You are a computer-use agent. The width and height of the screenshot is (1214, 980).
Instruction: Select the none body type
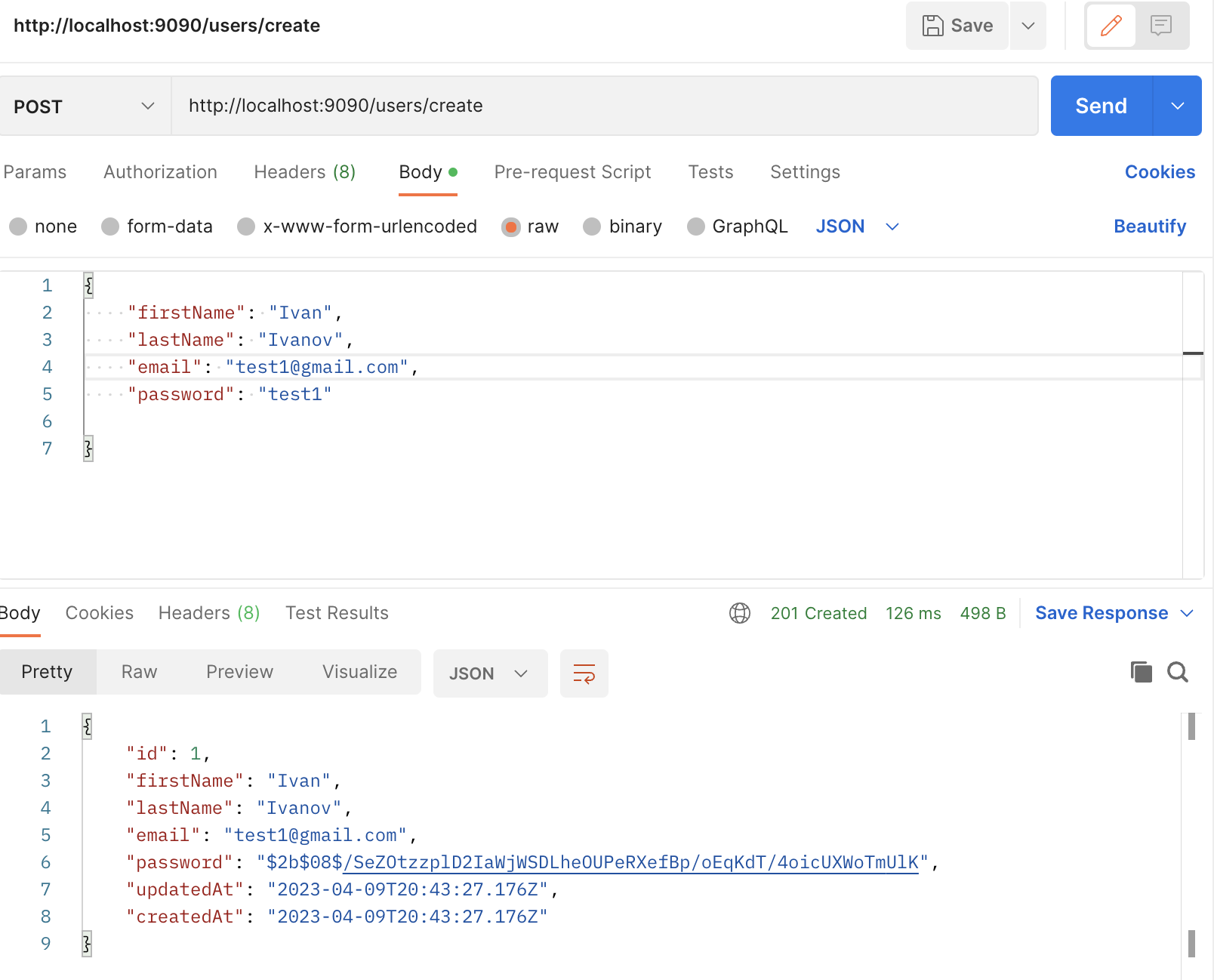19,227
